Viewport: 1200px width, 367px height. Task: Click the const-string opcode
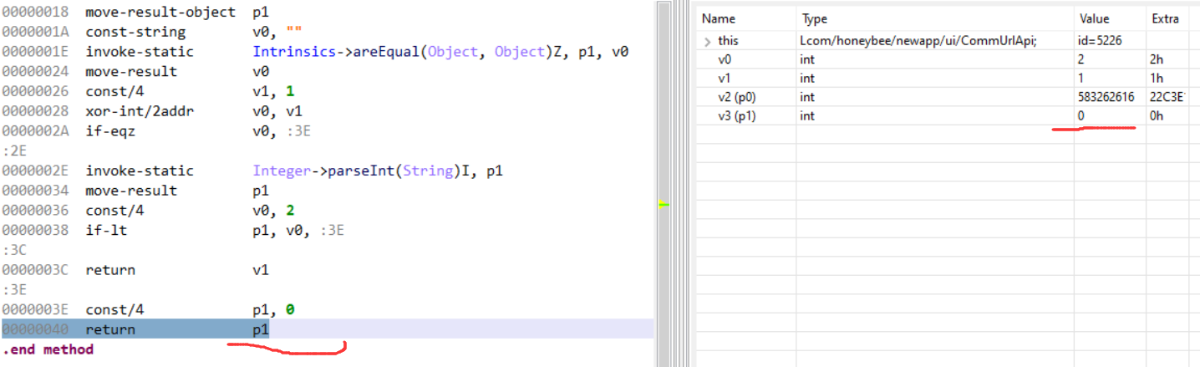click(x=135, y=33)
